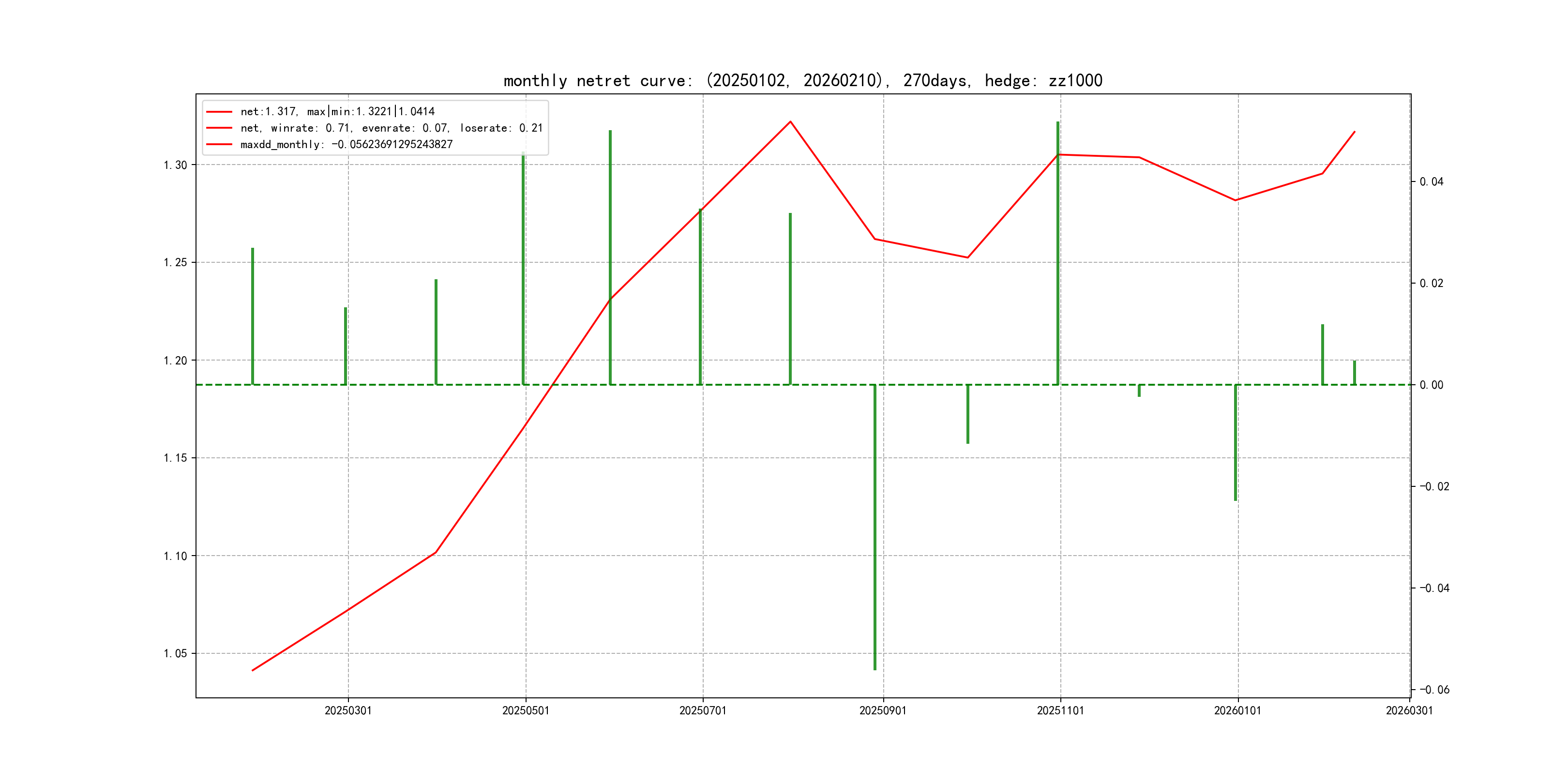Click red line swatch beside maxdd_monthly
The height and width of the screenshot is (784, 1568).
click(x=219, y=144)
